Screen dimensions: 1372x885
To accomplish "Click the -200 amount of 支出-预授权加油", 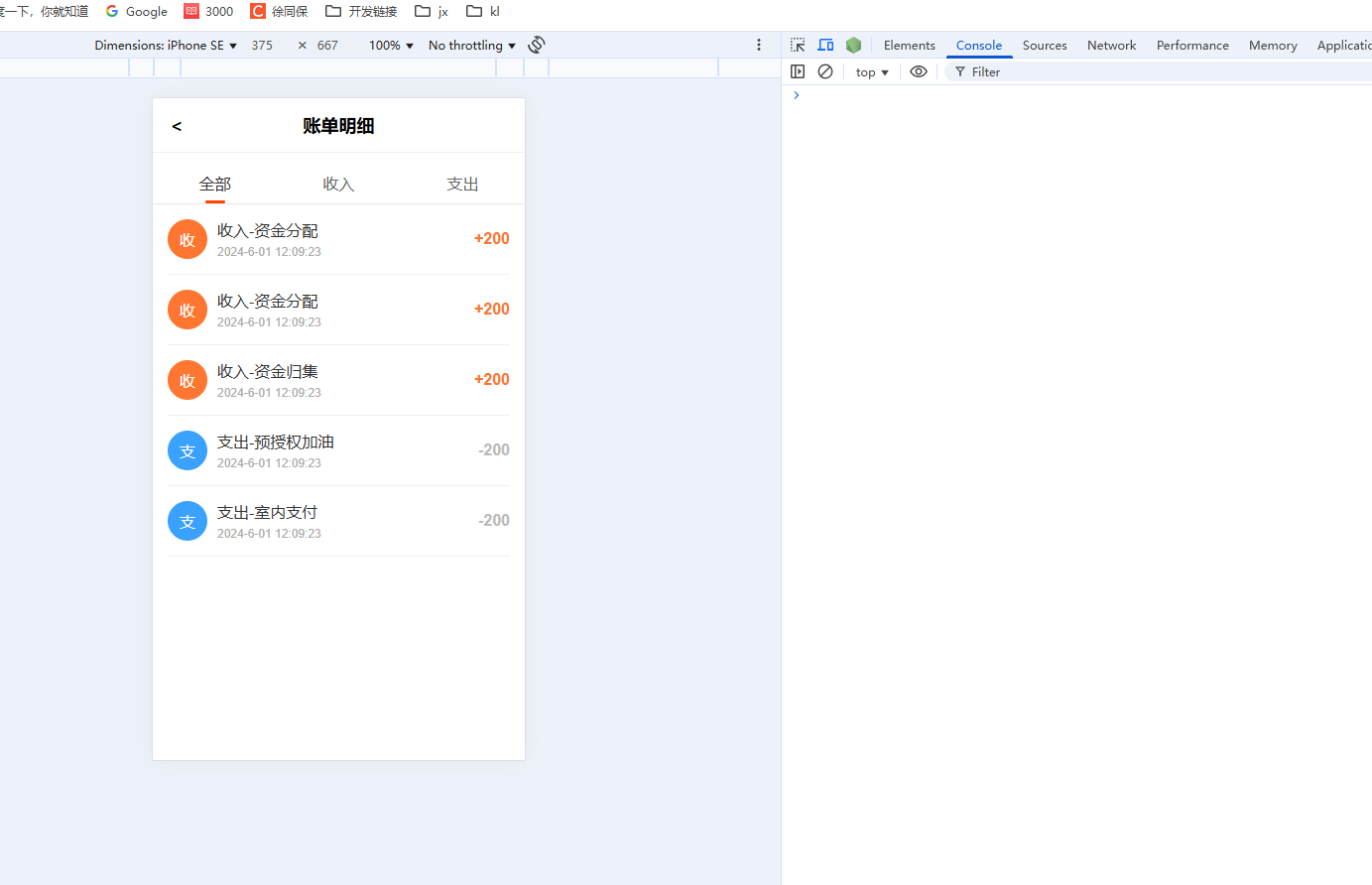I will [494, 449].
